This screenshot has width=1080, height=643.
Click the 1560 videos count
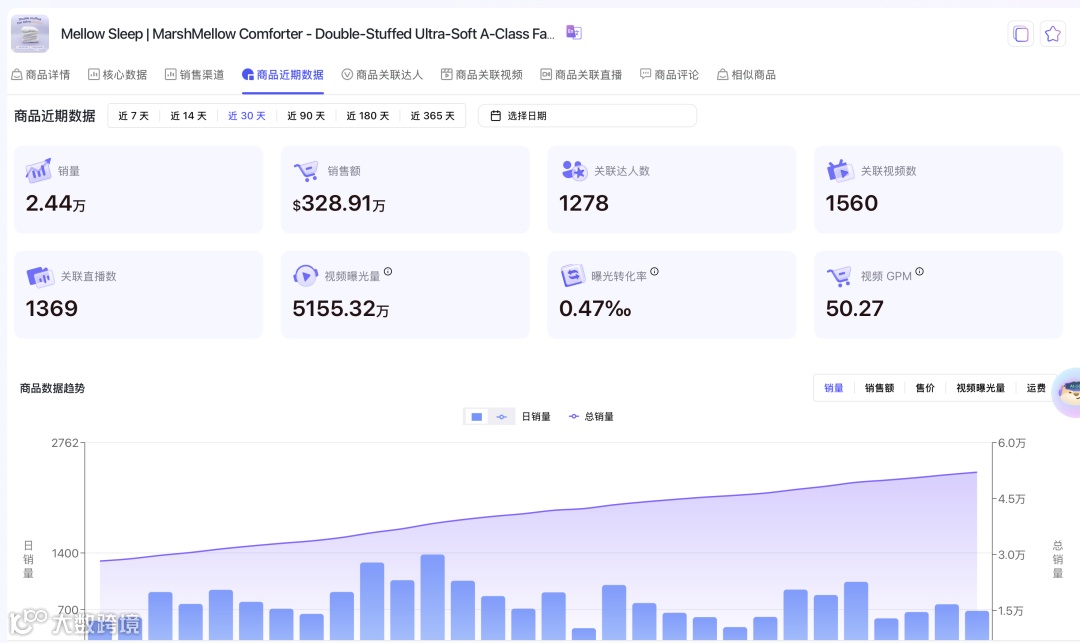point(852,203)
